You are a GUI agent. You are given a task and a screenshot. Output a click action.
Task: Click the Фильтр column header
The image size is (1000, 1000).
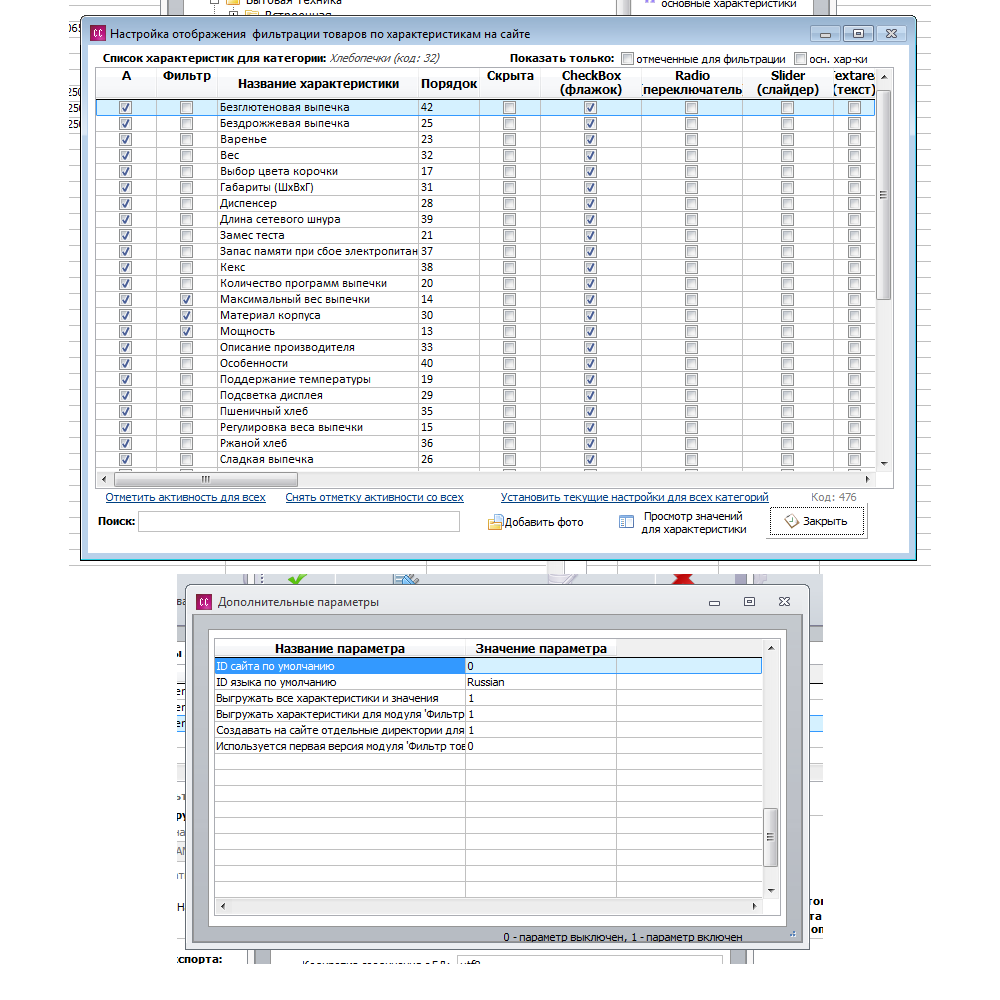tap(186, 76)
